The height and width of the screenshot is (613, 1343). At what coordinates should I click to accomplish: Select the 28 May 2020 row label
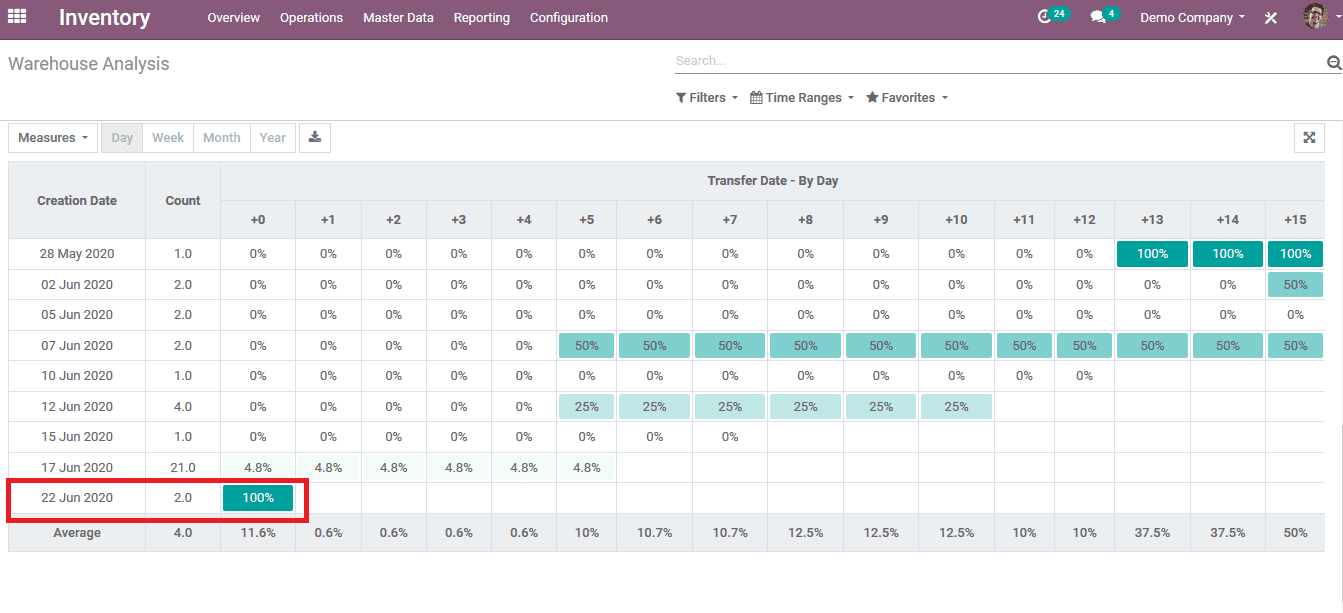77,254
